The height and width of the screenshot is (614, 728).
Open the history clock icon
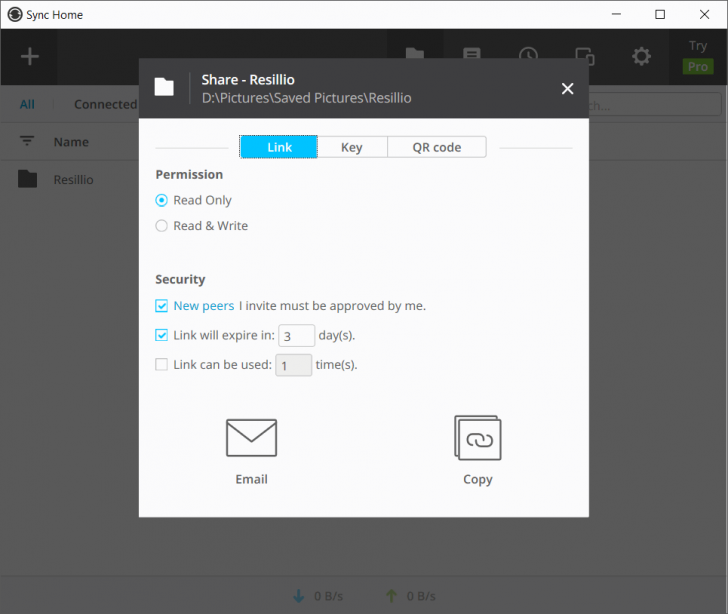pyautogui.click(x=528, y=53)
